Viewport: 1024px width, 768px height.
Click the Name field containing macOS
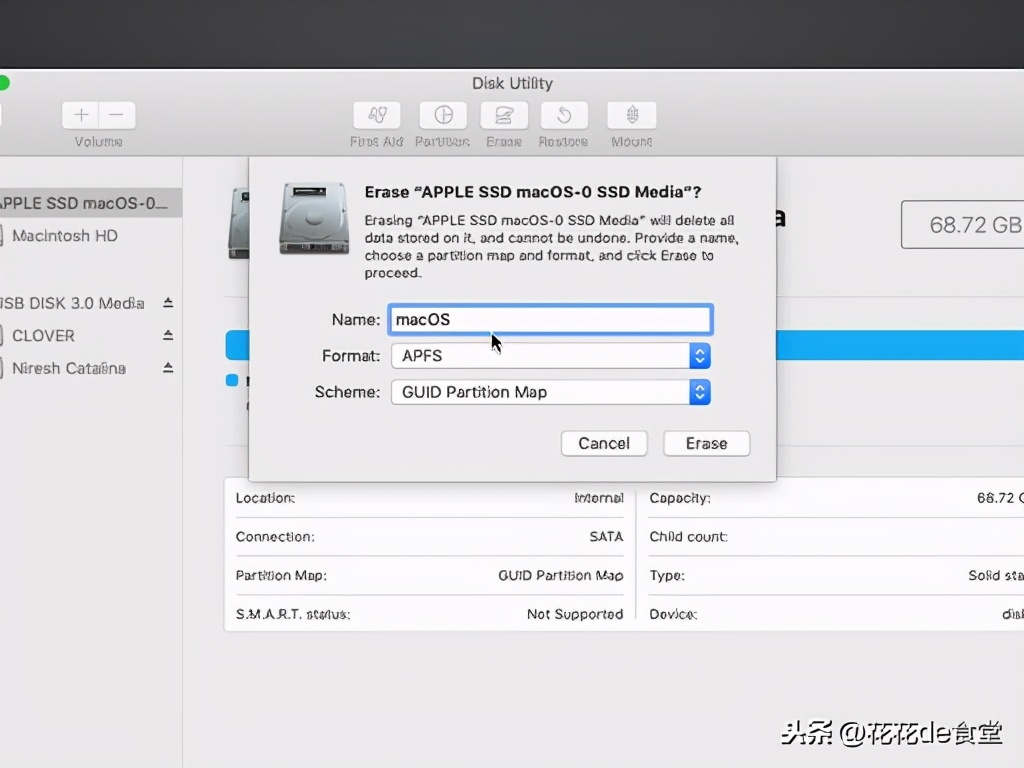click(x=550, y=318)
